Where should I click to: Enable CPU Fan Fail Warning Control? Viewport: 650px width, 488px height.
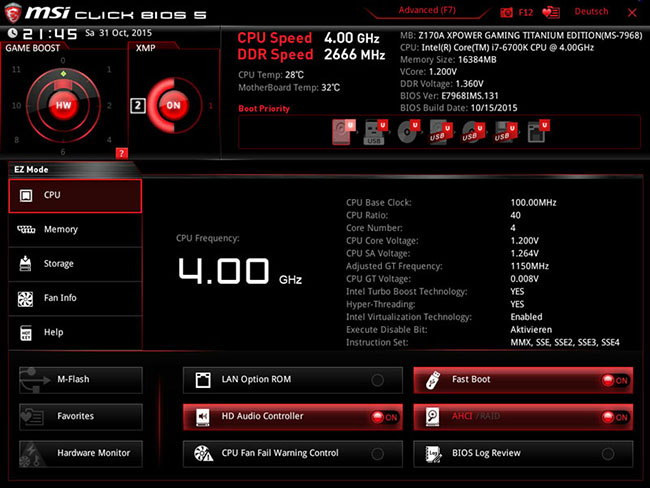[377, 454]
